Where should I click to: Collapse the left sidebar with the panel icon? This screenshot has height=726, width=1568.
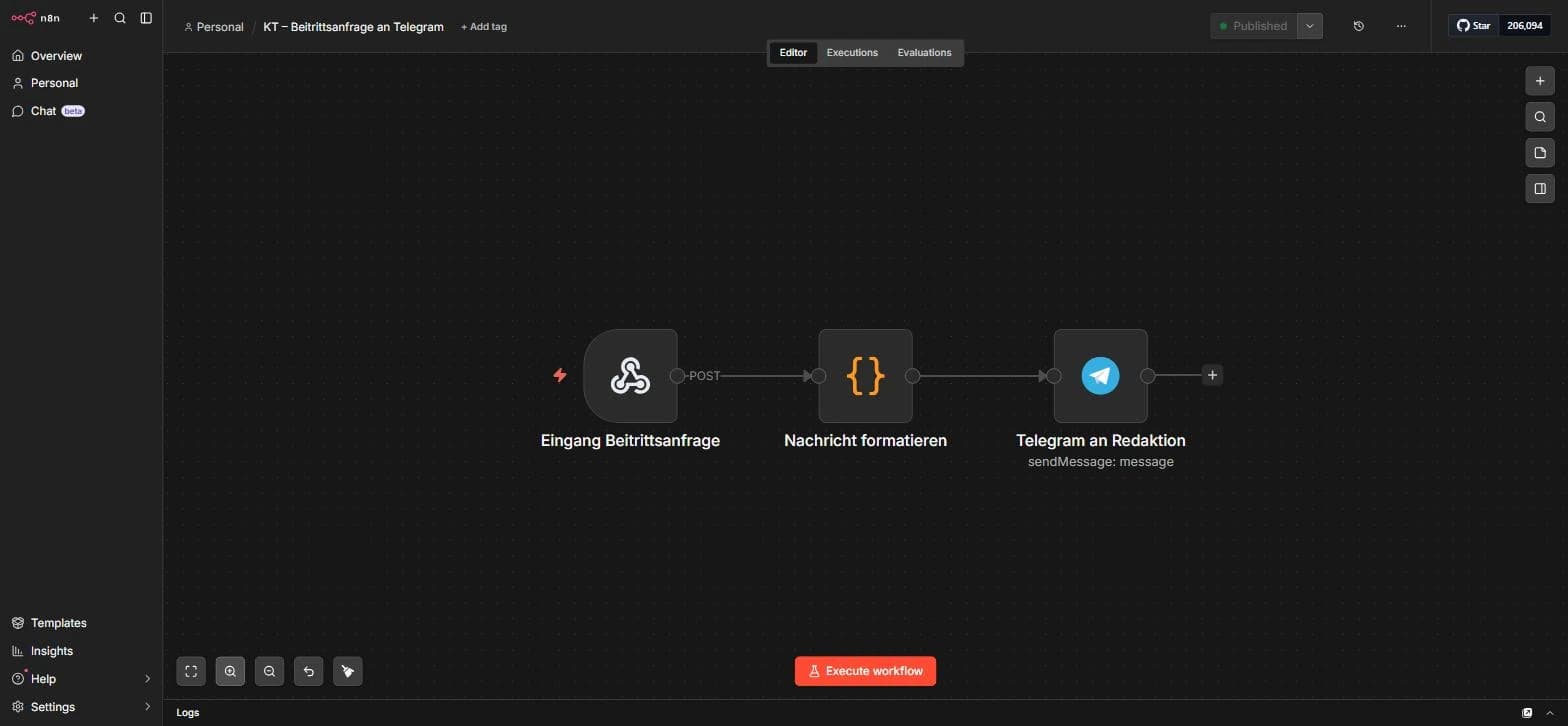[146, 18]
